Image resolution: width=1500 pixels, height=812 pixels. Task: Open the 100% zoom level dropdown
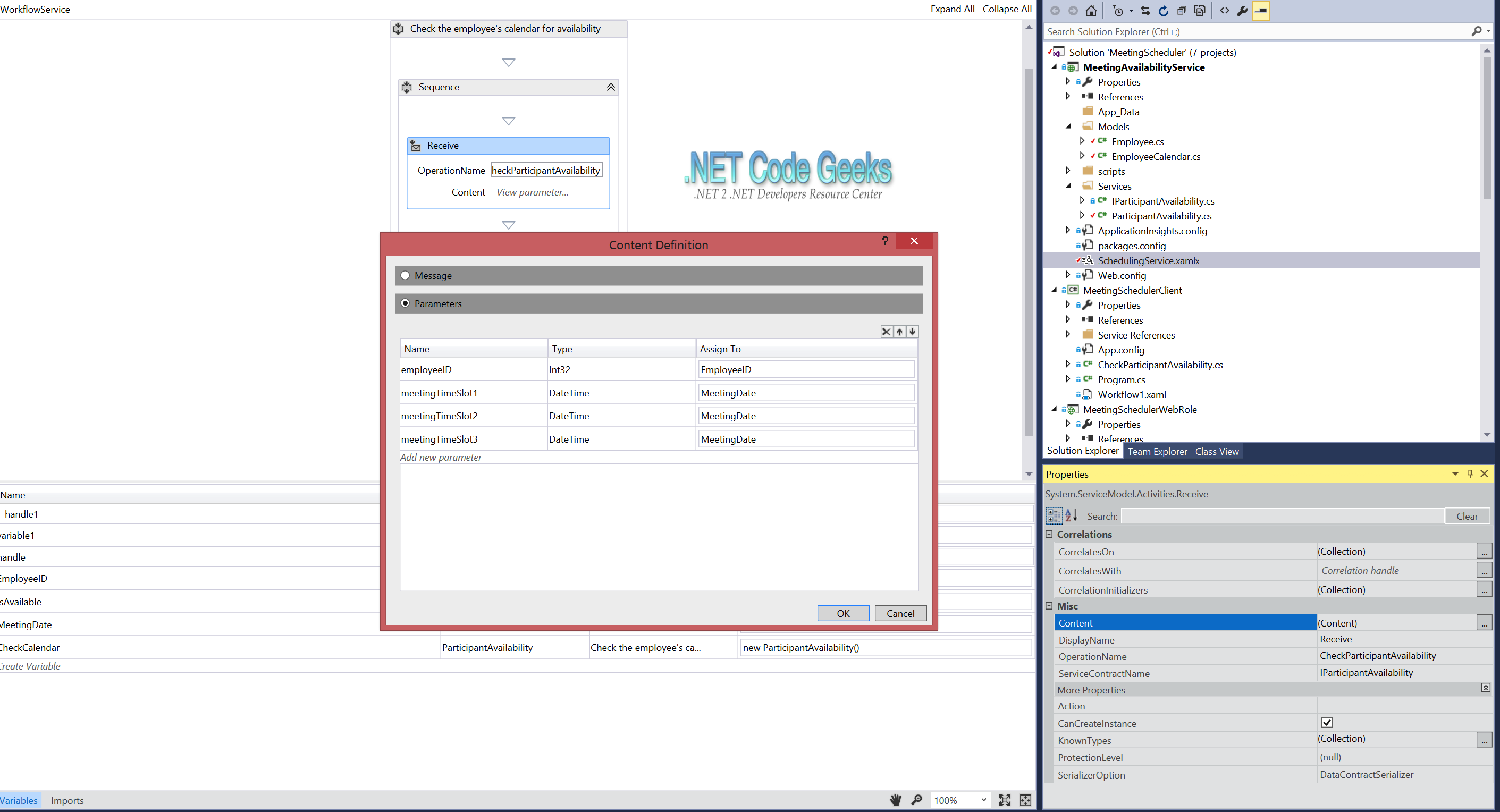click(983, 800)
